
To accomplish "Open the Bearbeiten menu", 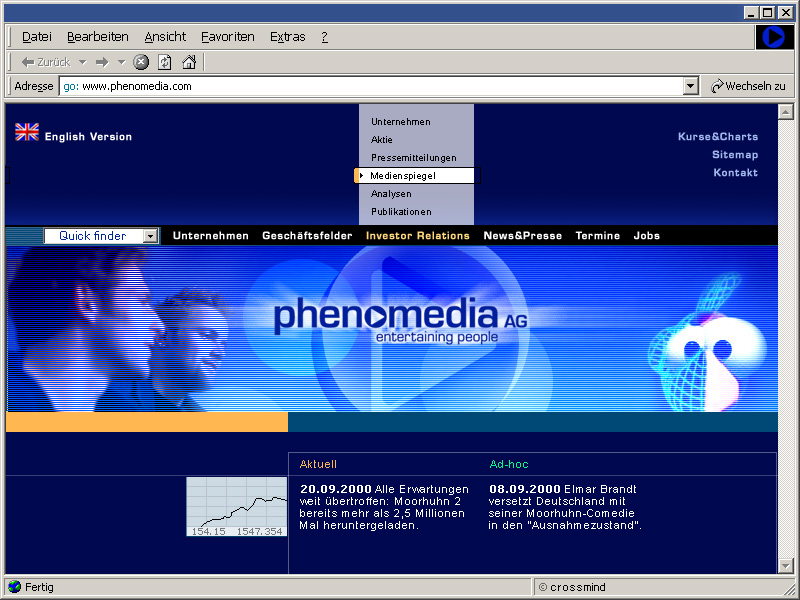I will click(97, 37).
